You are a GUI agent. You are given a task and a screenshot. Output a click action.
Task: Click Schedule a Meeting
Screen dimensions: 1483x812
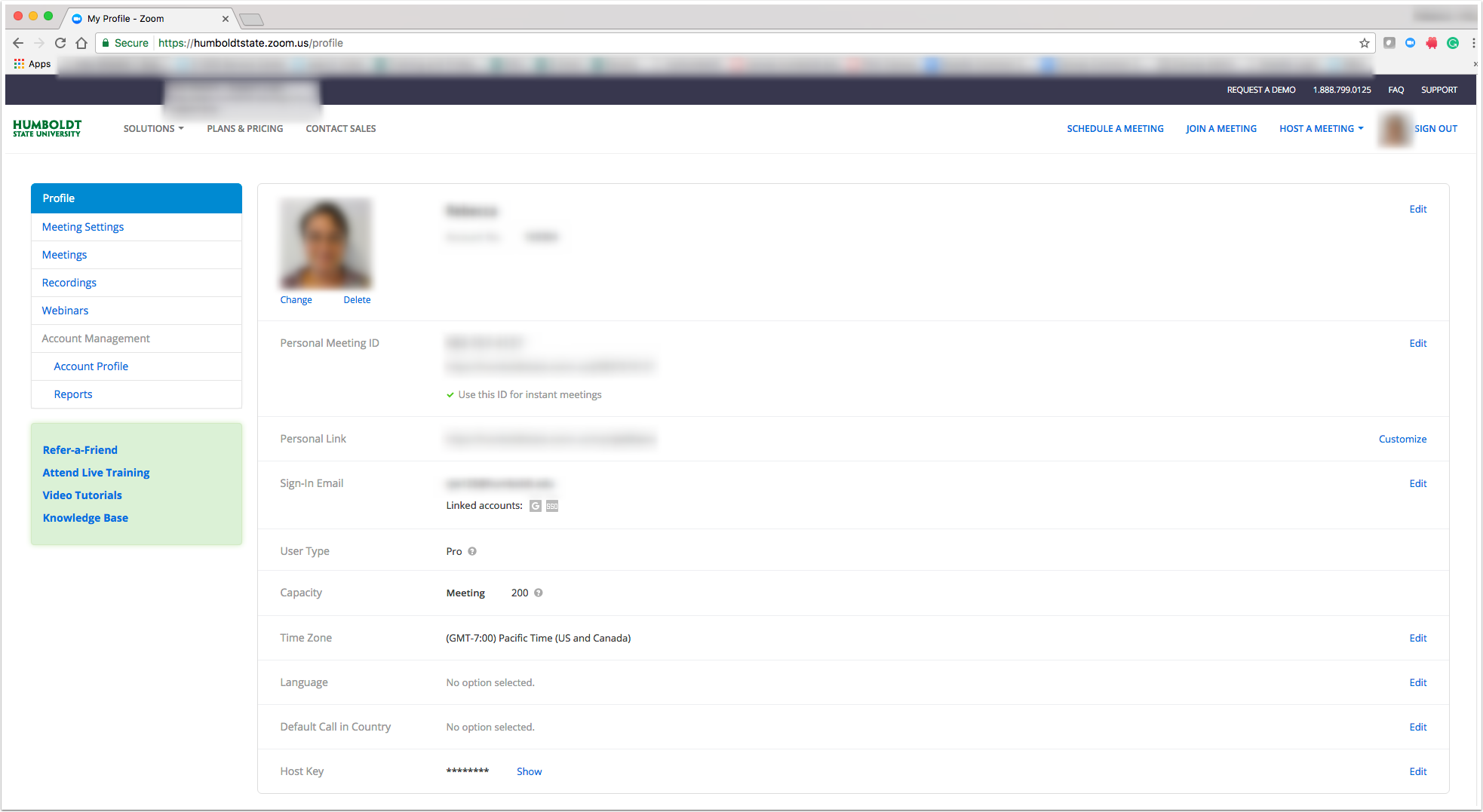pos(1115,129)
